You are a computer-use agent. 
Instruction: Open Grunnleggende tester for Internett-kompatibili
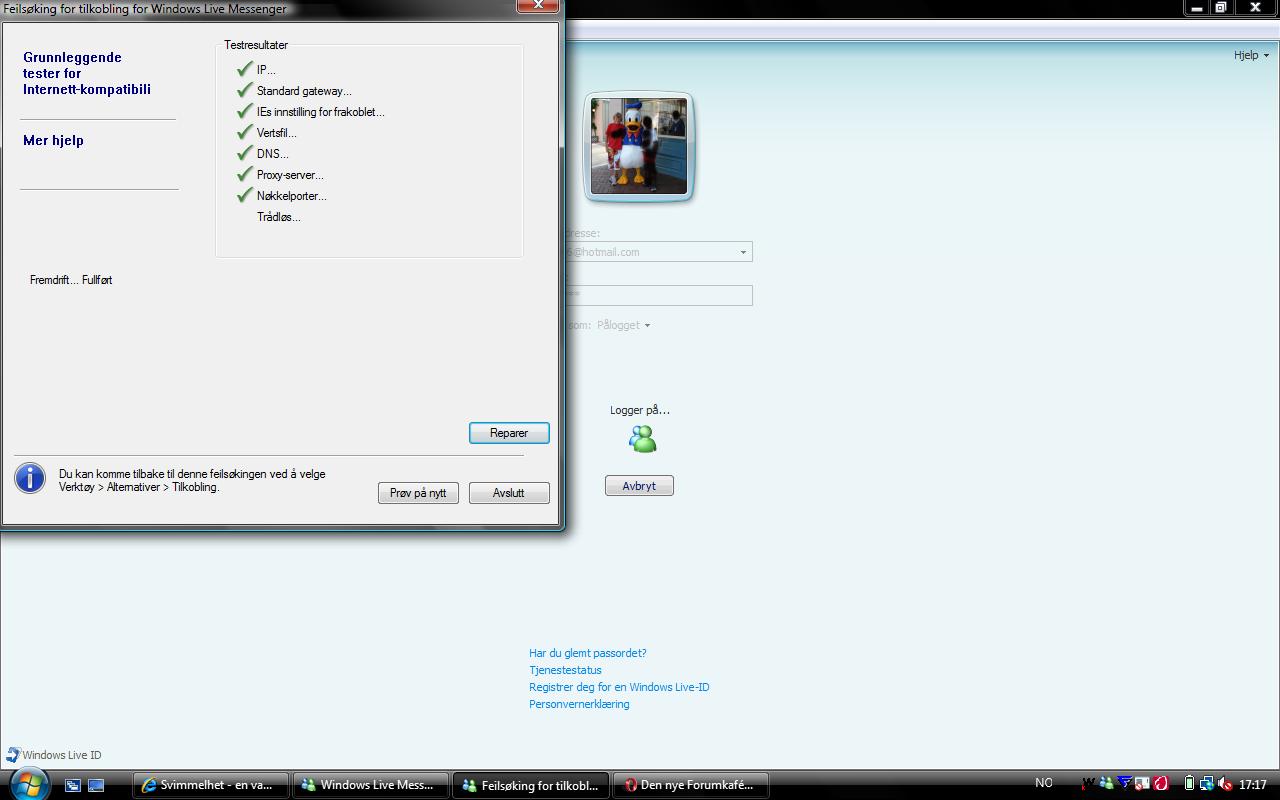pyautogui.click(x=87, y=73)
